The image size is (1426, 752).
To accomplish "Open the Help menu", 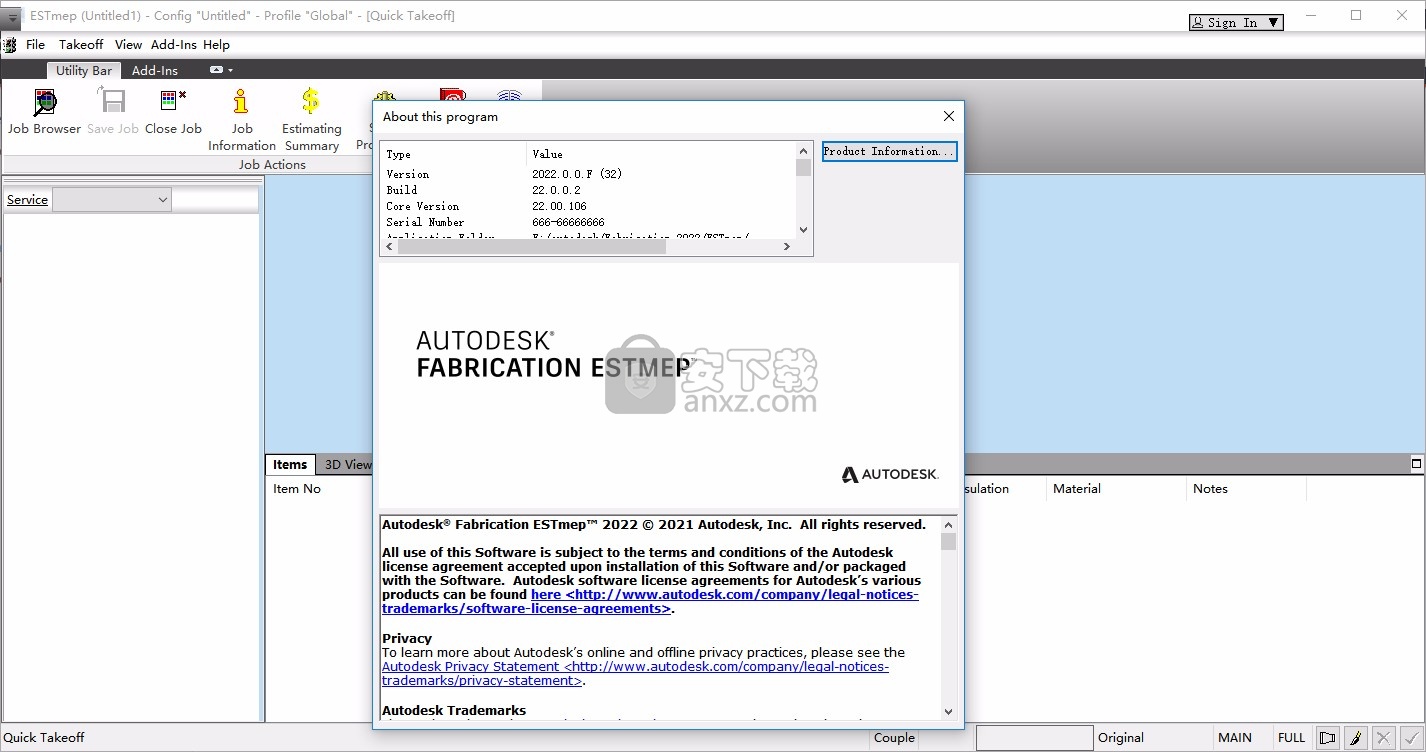I will 217,45.
